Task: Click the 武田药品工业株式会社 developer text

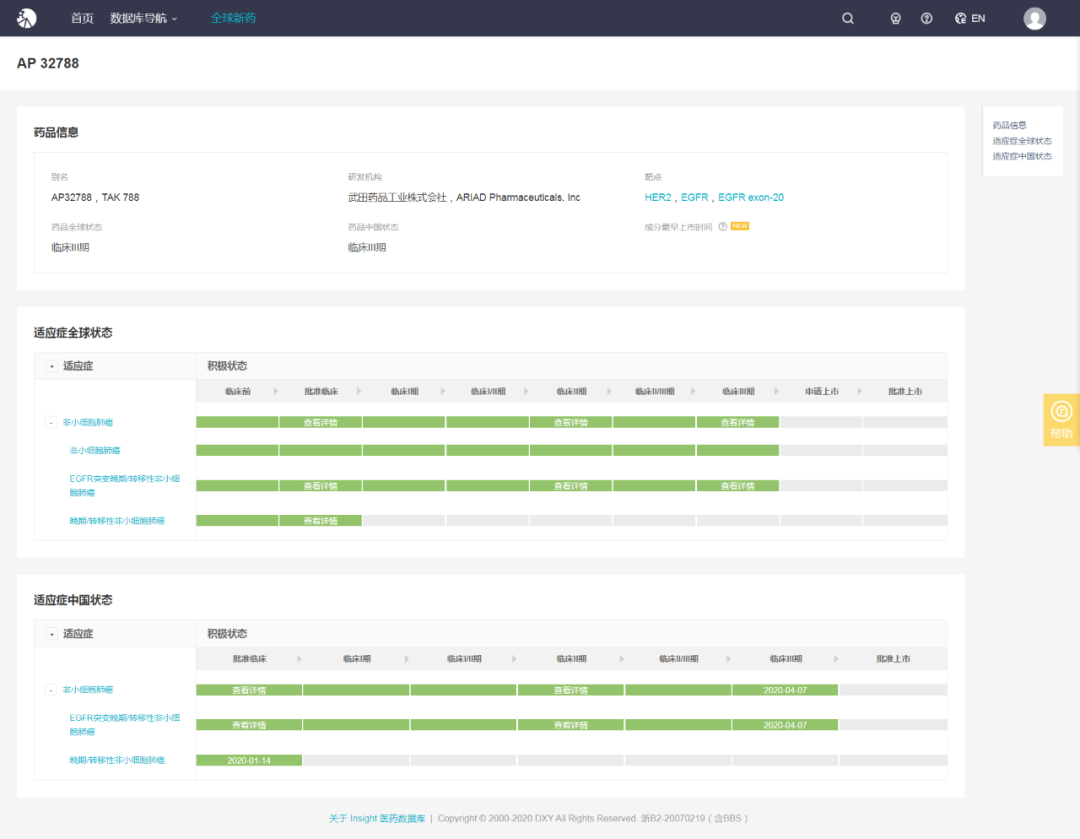Action: pos(397,197)
